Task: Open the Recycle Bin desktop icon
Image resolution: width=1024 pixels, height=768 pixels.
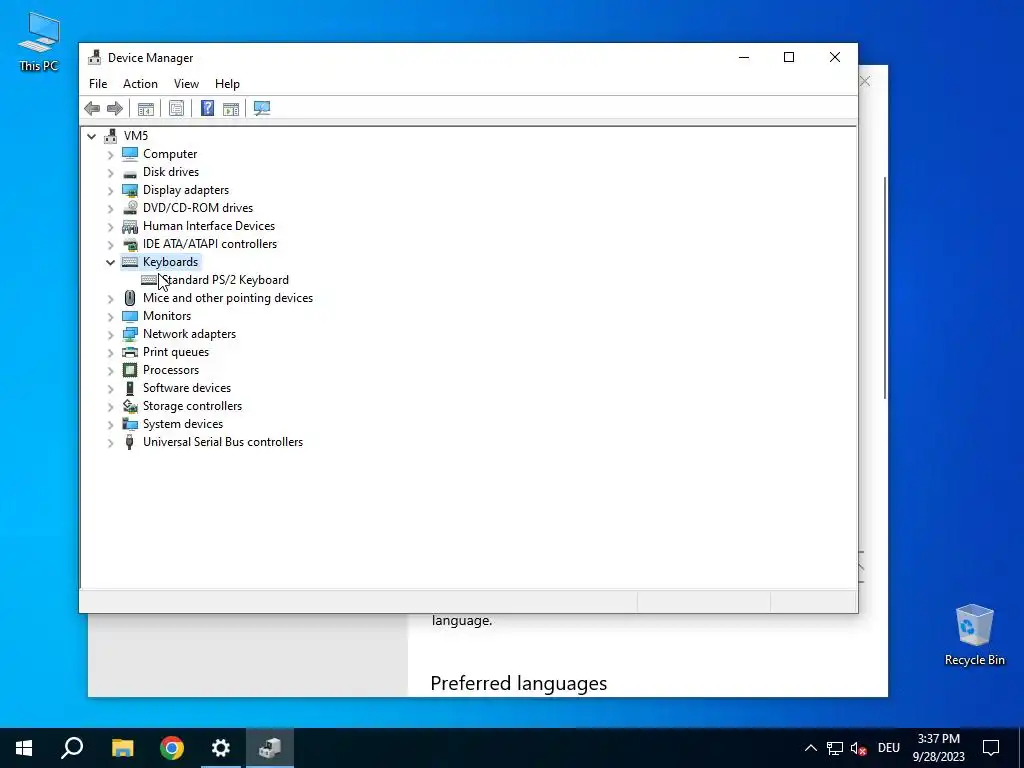Action: (x=974, y=635)
